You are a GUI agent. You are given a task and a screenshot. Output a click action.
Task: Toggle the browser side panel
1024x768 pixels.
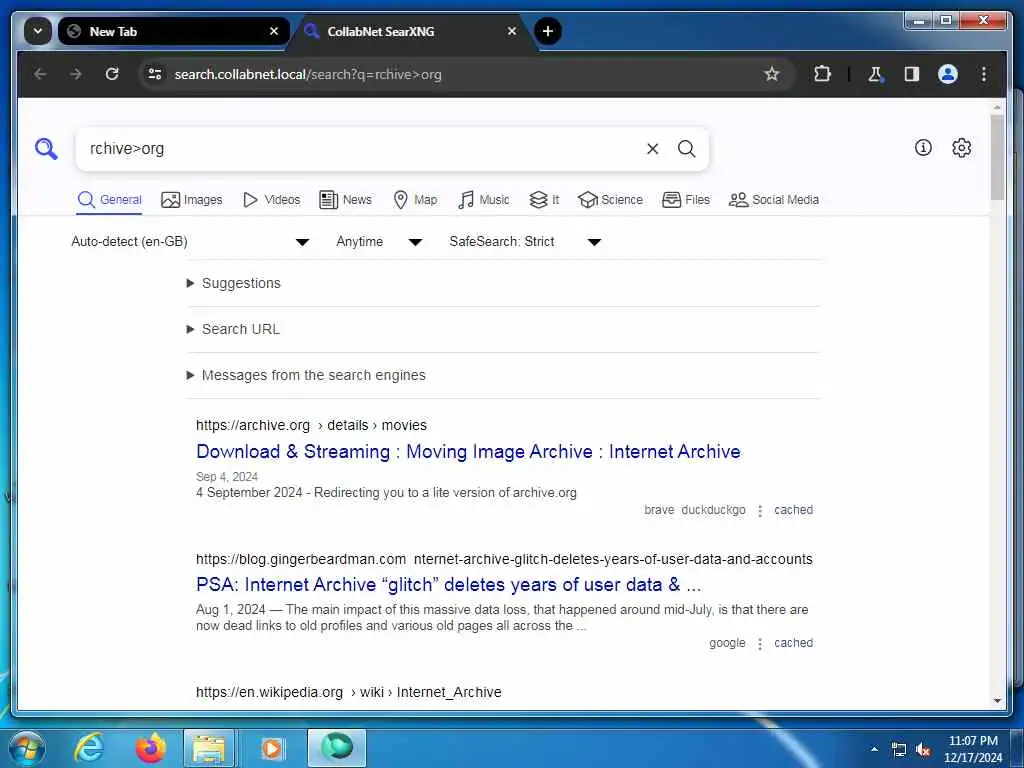coord(912,74)
